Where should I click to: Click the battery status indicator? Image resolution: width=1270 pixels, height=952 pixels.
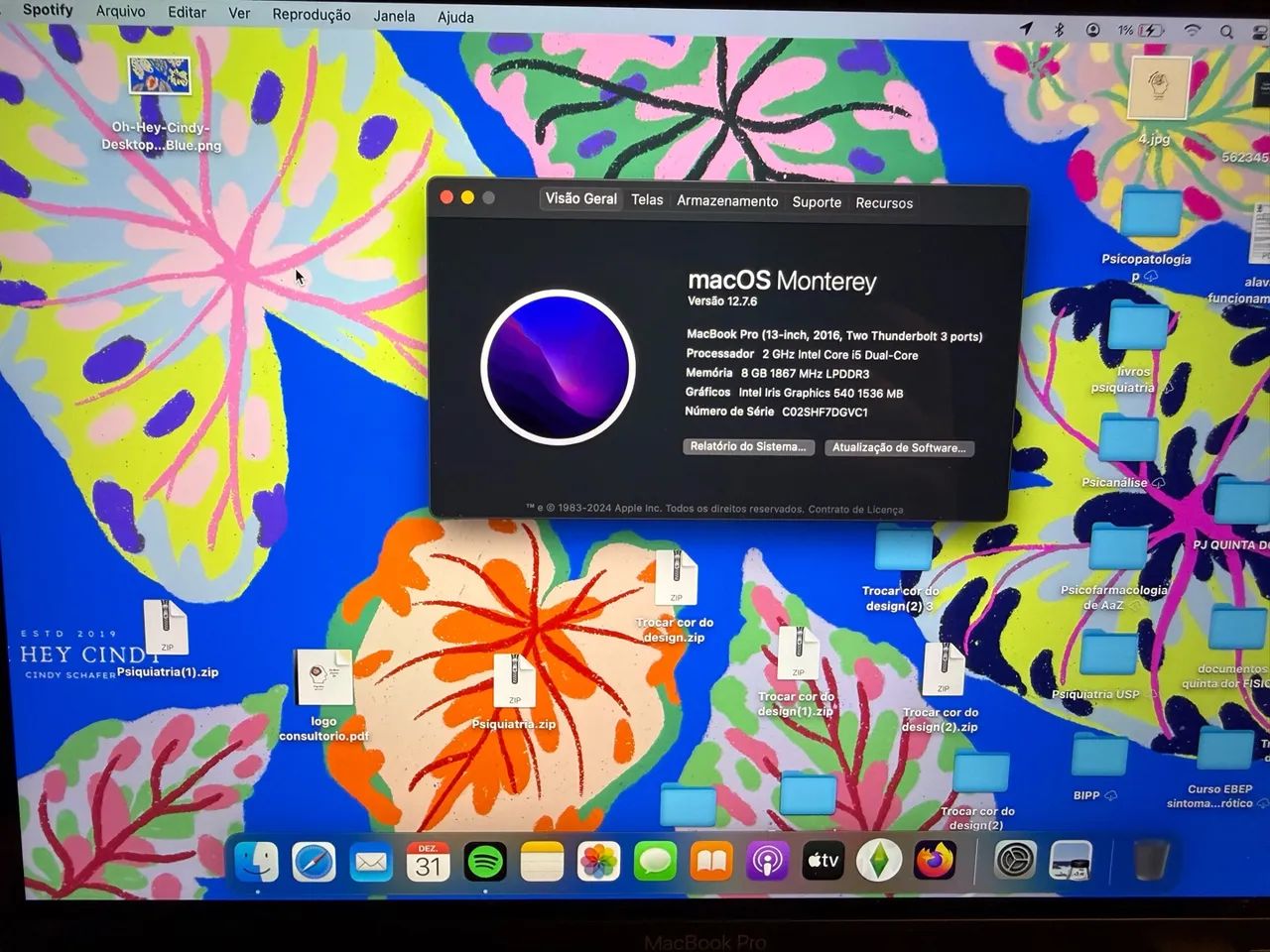point(1151,31)
